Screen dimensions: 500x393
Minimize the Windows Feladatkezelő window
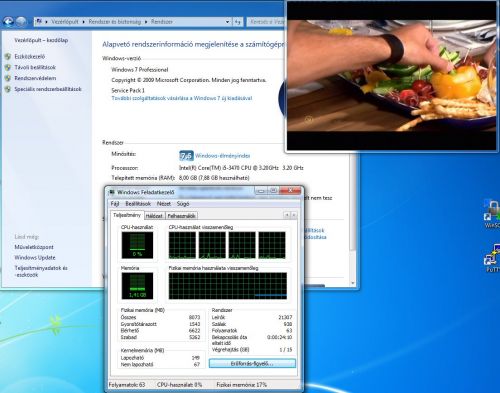[261, 190]
